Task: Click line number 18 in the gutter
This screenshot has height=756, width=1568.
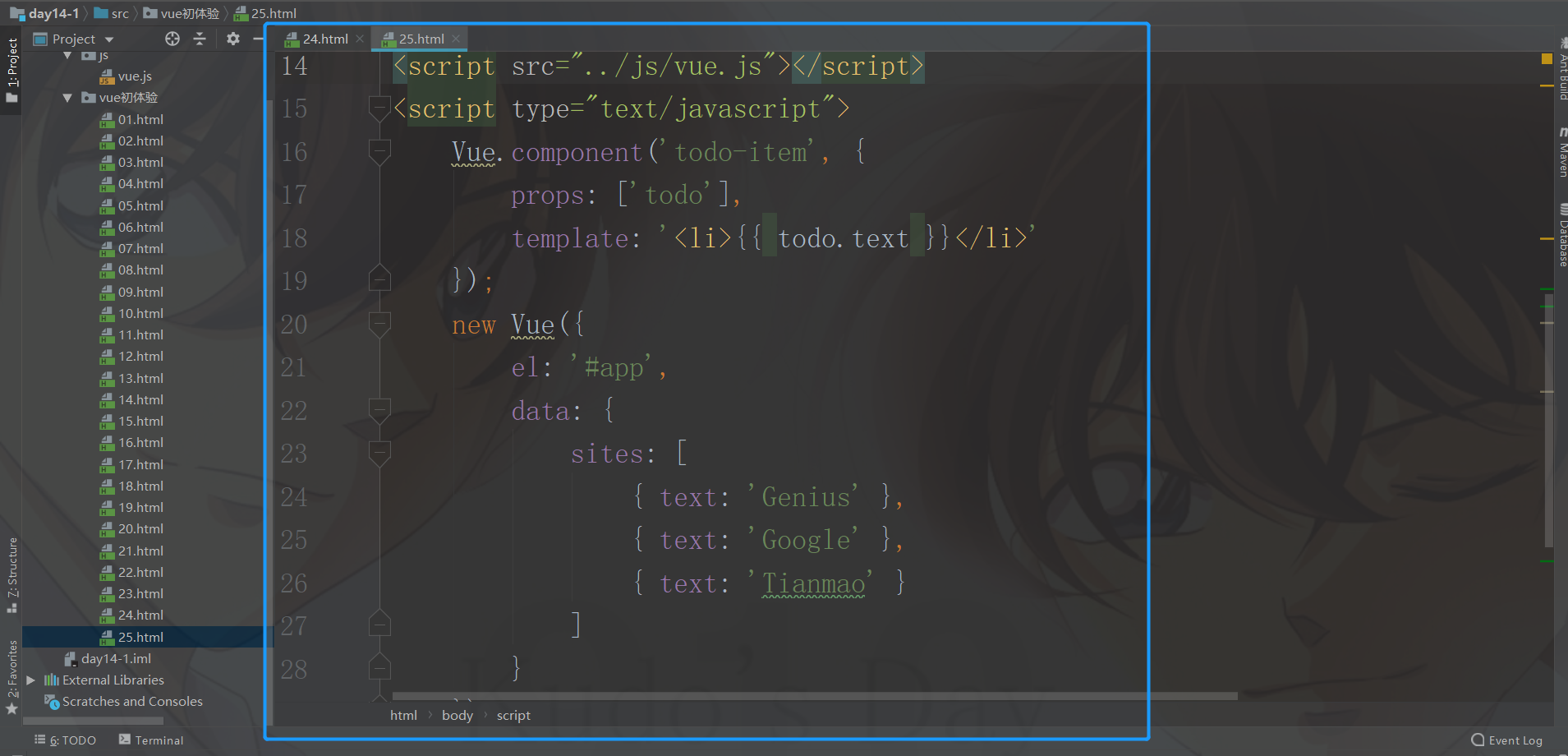Action: (x=294, y=238)
